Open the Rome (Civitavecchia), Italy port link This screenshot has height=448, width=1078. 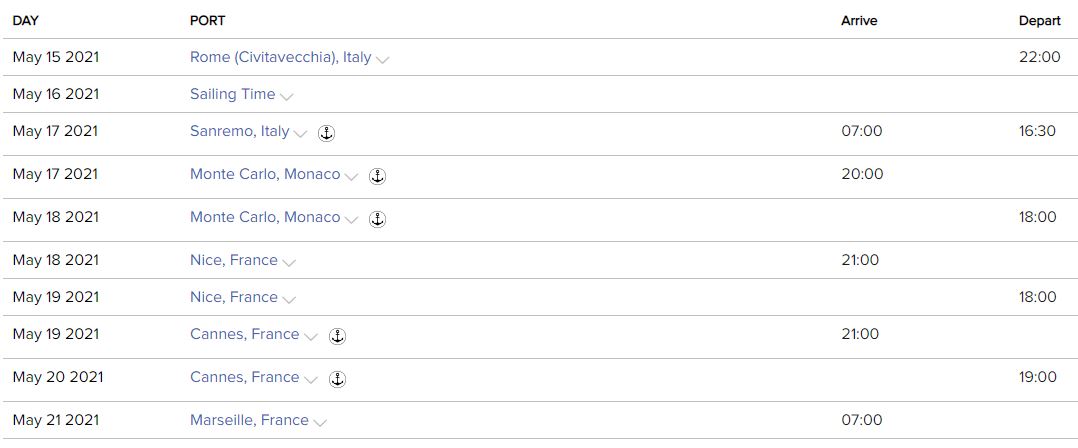tap(280, 57)
